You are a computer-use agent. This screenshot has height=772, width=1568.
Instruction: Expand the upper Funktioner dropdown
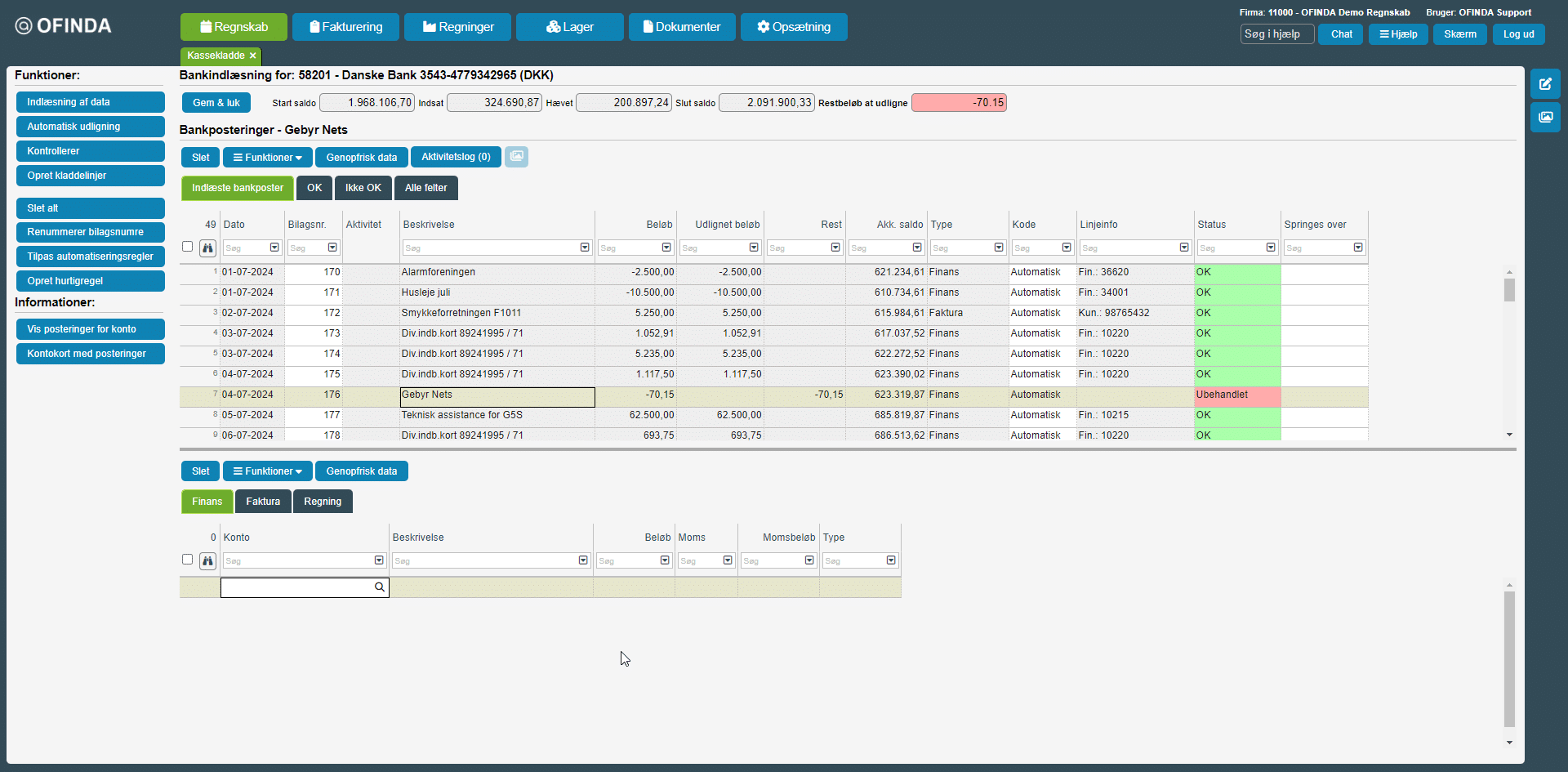coord(268,158)
